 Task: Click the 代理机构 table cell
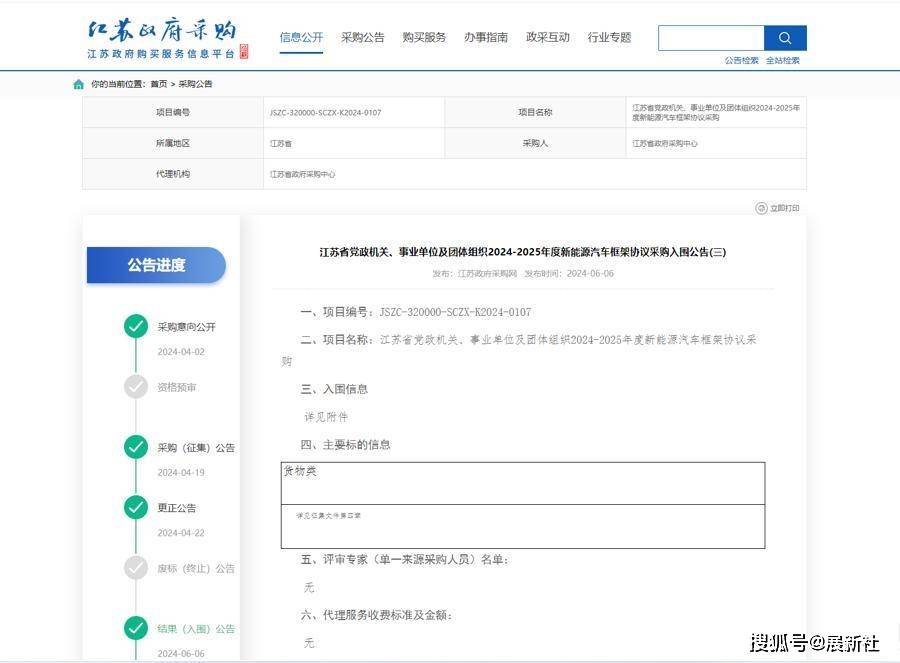[173, 174]
